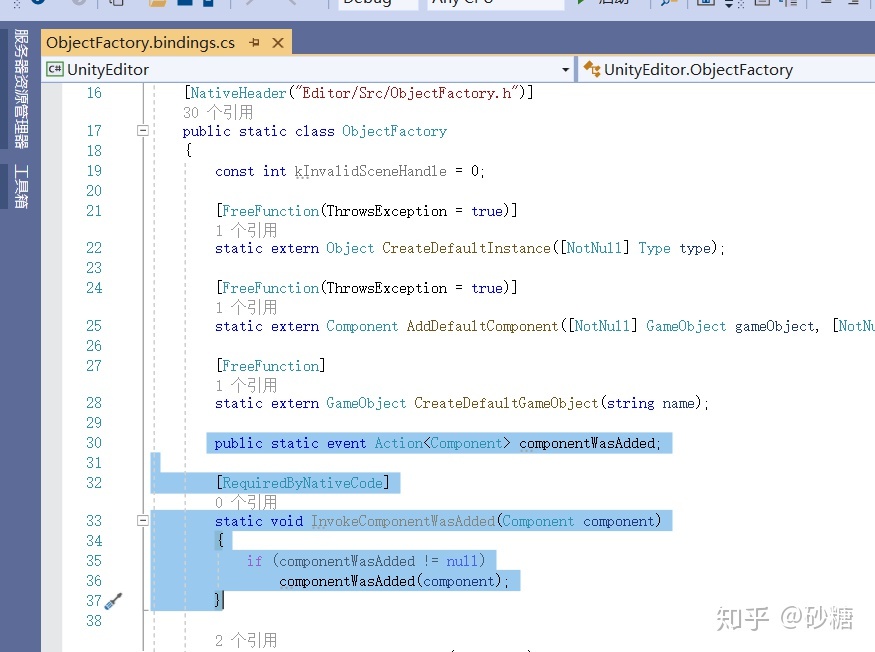Screen dimensions: 875x652
Task: Open the 工具箱 toolbox side tab
Action: [x=20, y=186]
